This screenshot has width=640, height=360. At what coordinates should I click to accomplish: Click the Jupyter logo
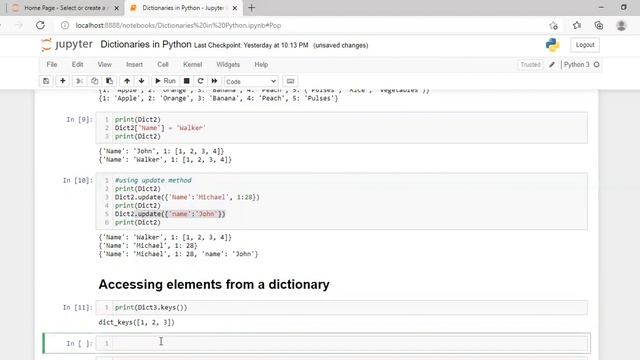[67, 44]
